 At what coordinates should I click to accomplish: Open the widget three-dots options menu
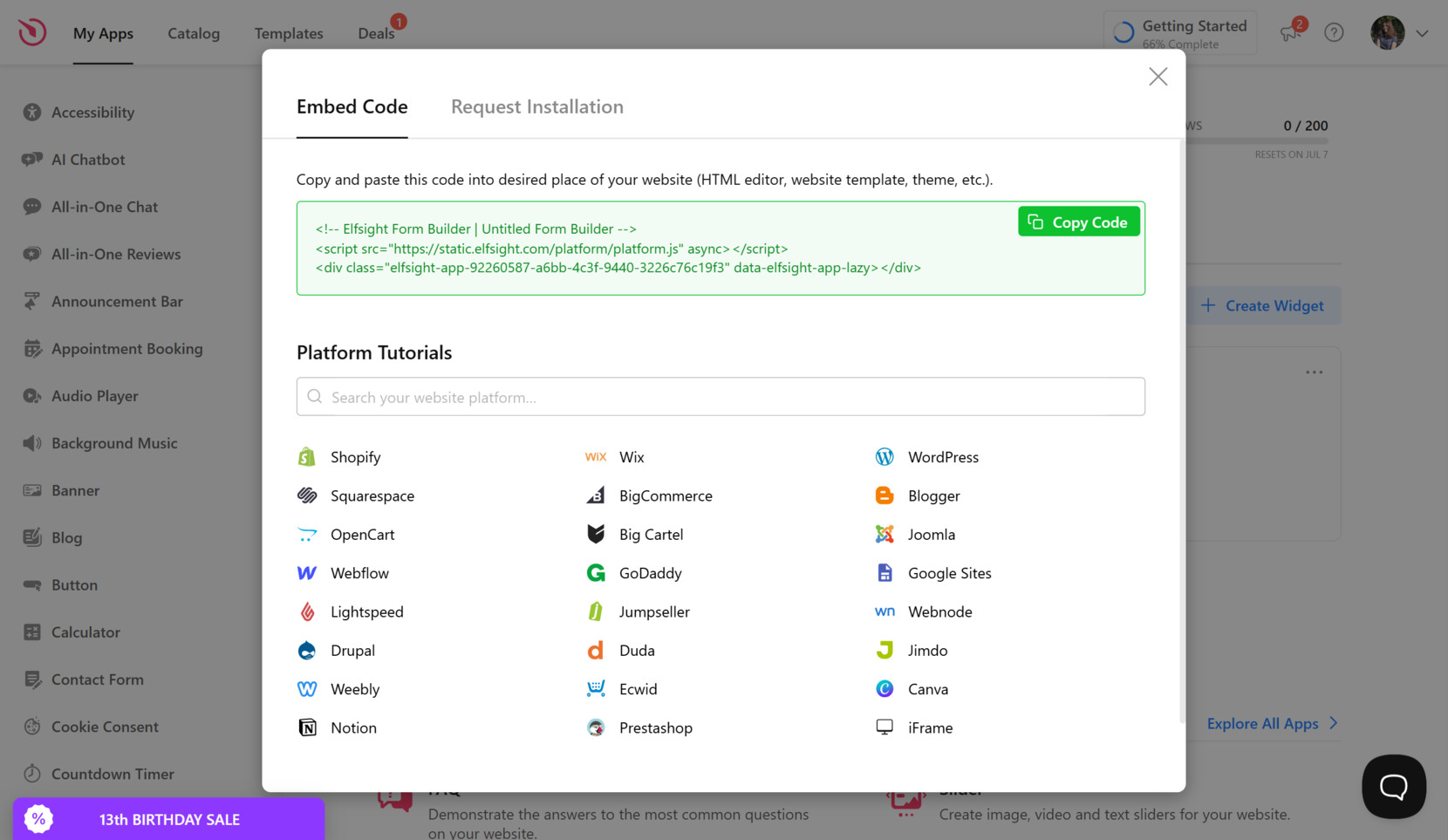[1314, 372]
